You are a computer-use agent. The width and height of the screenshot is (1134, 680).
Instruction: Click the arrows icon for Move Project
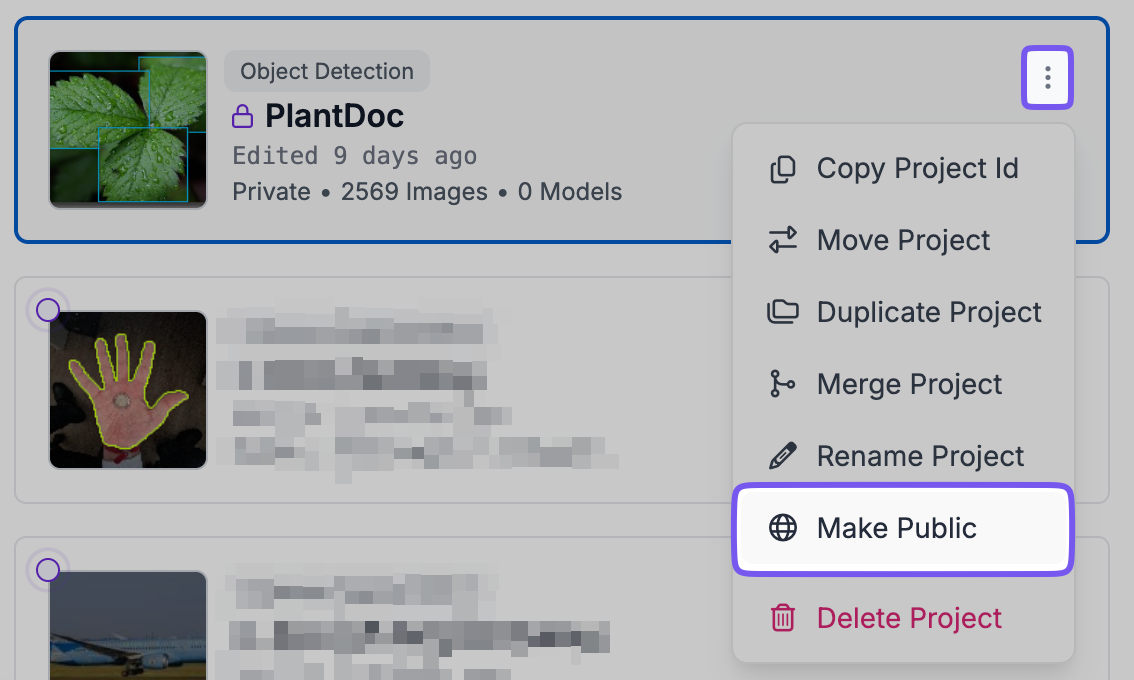782,240
